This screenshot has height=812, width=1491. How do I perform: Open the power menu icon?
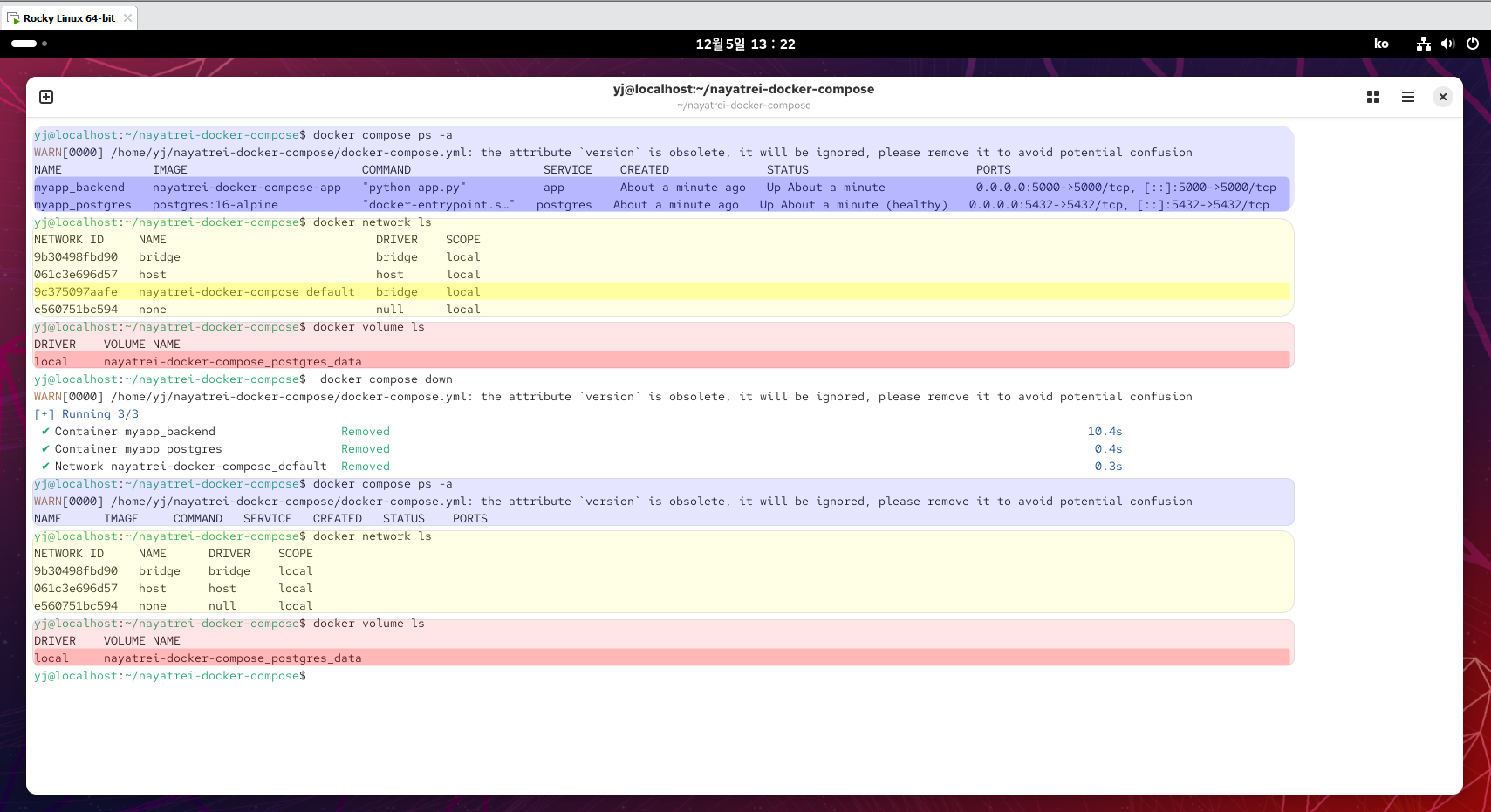pos(1473,44)
